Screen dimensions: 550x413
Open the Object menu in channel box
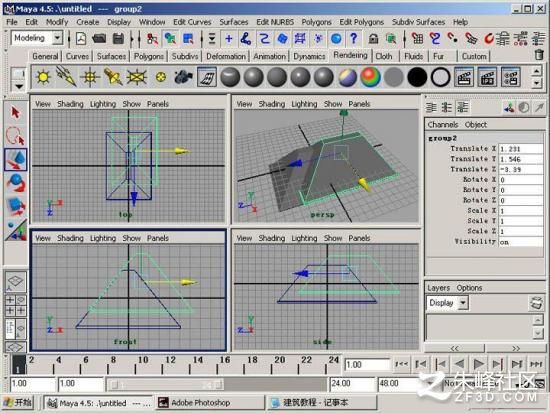pos(476,125)
